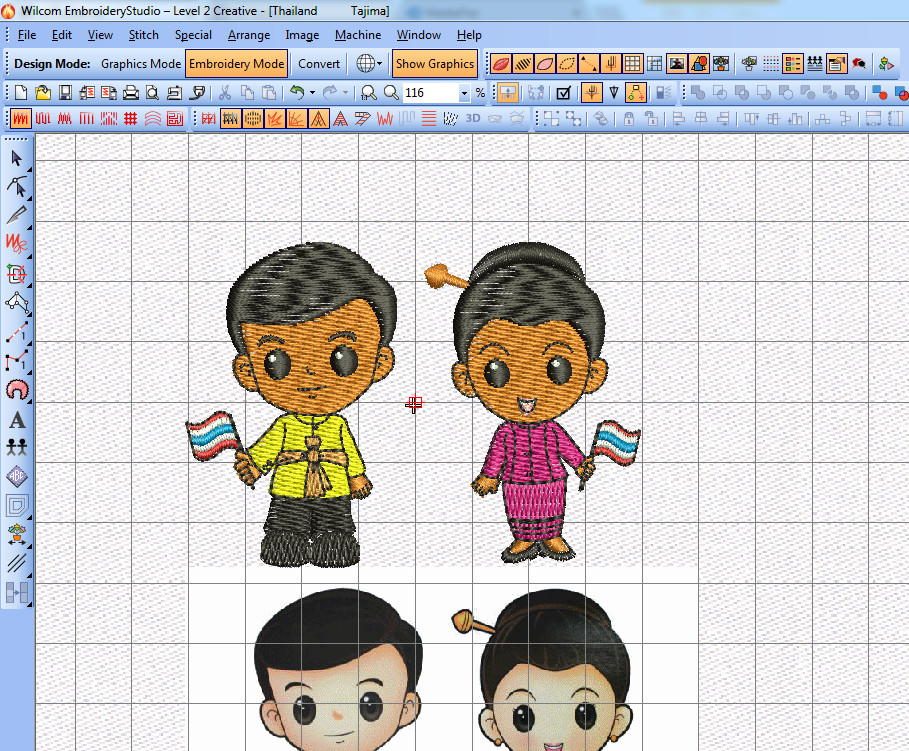Choose the fur stitch ring tool
909x751 pixels.
coord(17,390)
